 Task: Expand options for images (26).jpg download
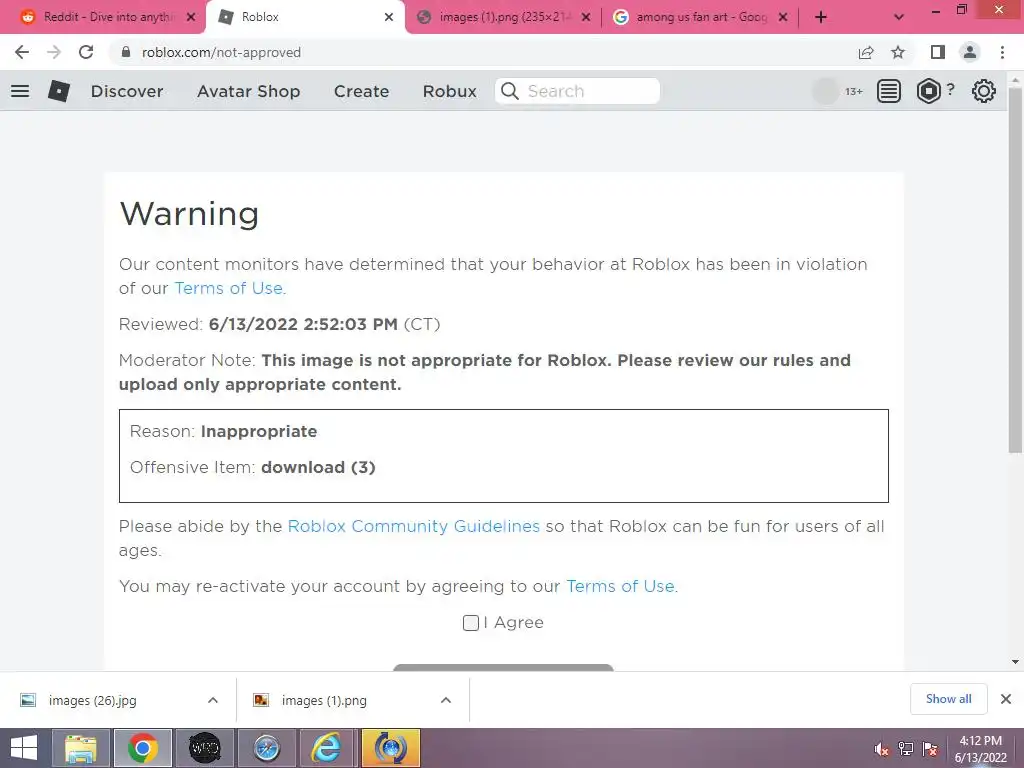(213, 700)
